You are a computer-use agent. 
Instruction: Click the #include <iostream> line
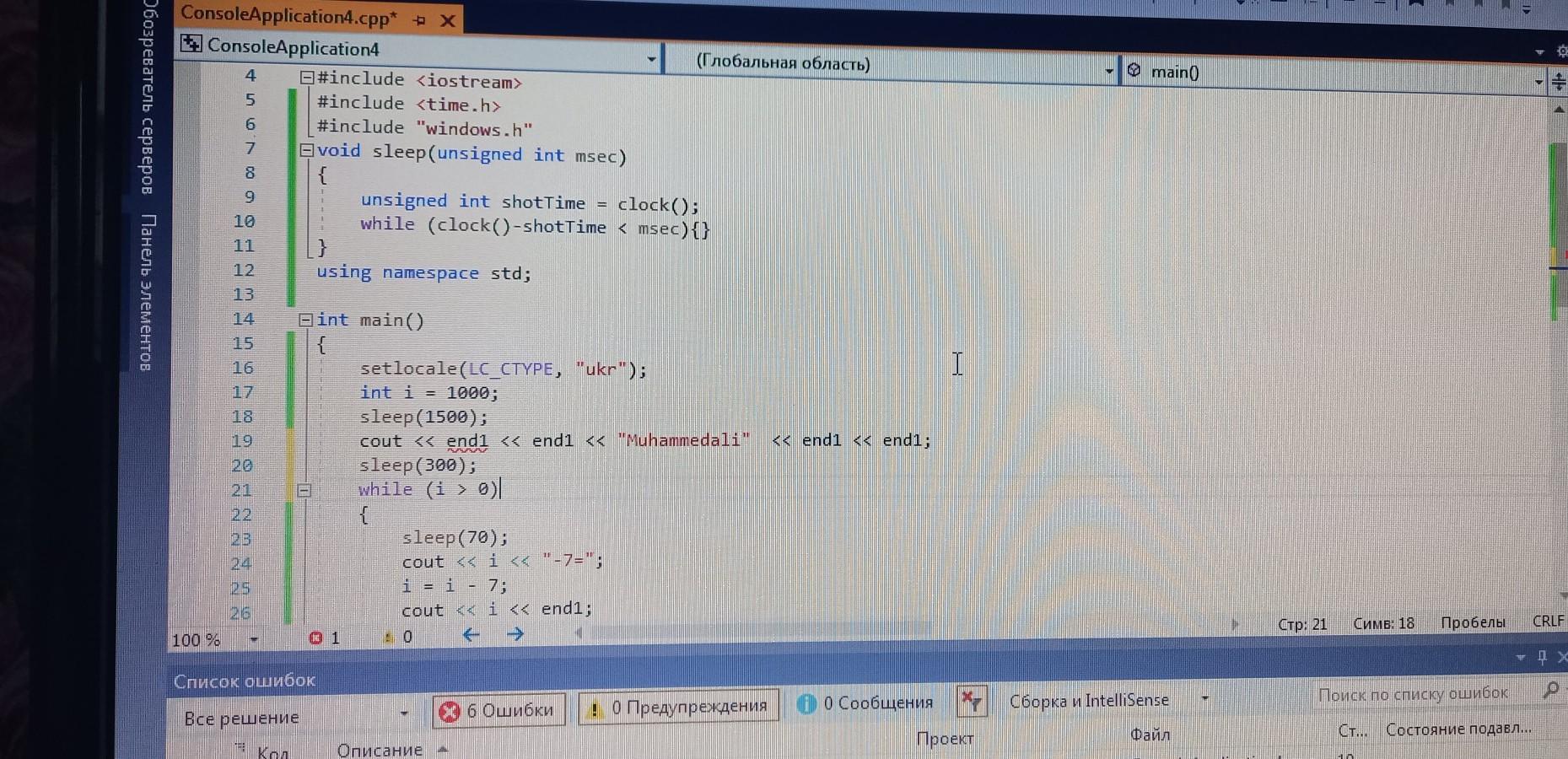coord(419,80)
